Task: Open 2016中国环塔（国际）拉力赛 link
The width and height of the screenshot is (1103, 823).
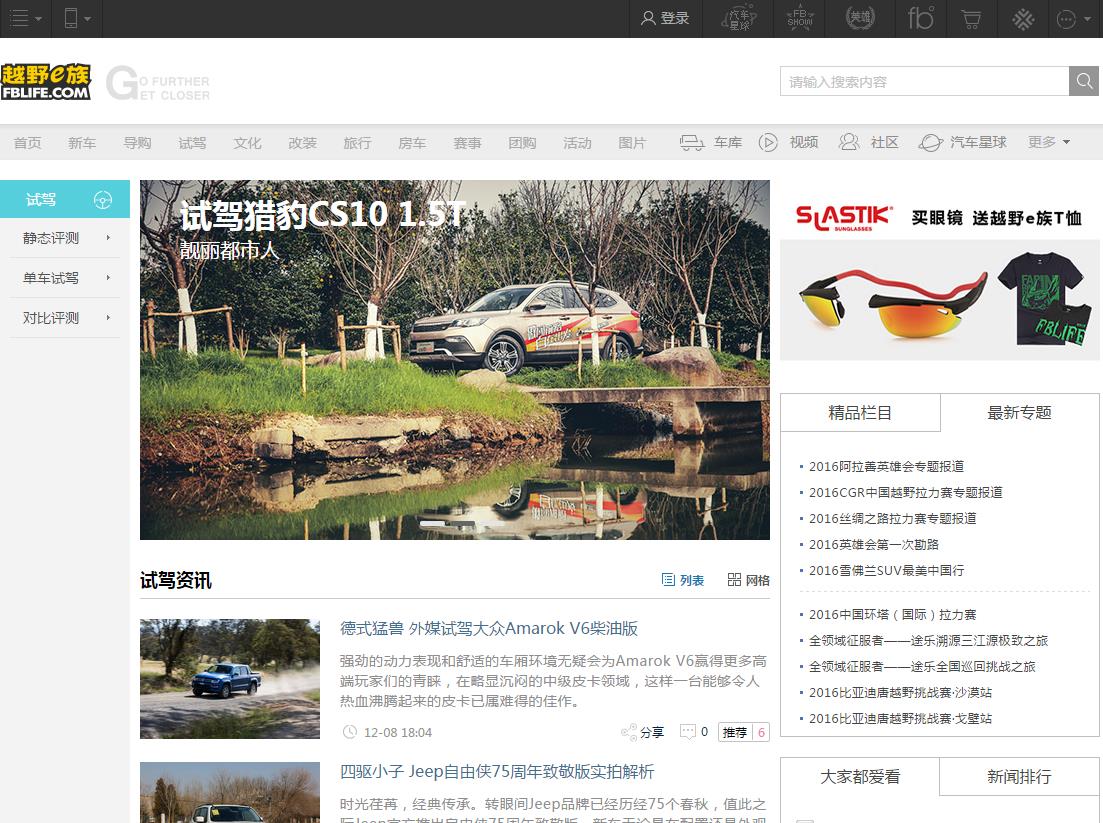Action: pyautogui.click(x=893, y=615)
